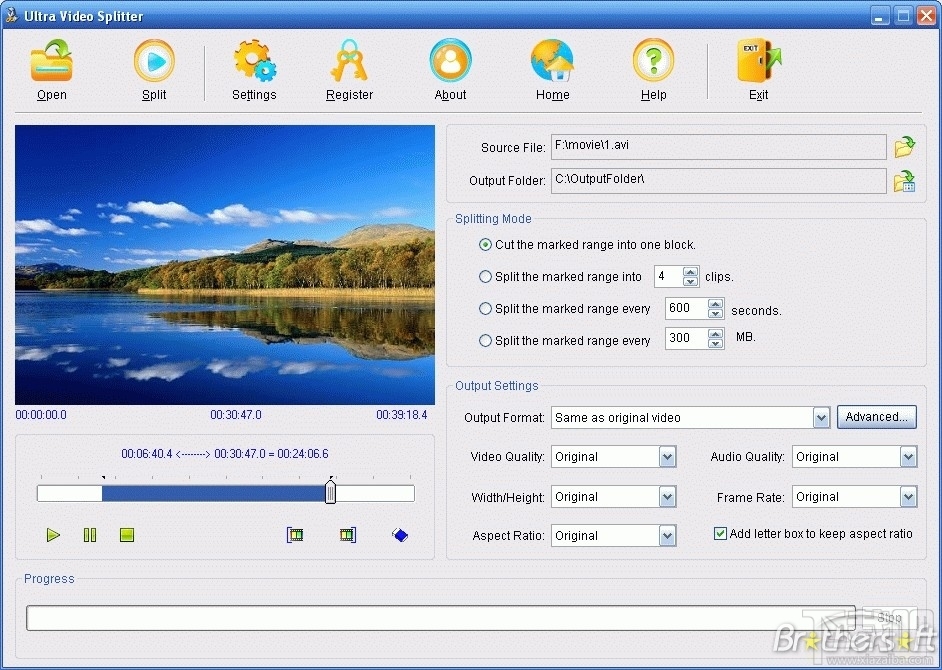This screenshot has width=942, height=670.
Task: Set the clip start mark
Action: pos(295,535)
